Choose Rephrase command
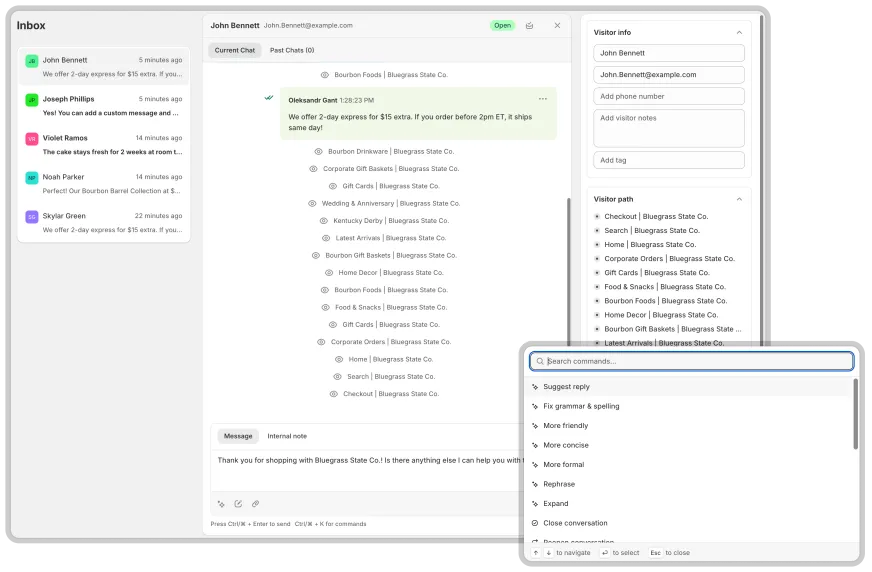The height and width of the screenshot is (572, 872). (688, 484)
